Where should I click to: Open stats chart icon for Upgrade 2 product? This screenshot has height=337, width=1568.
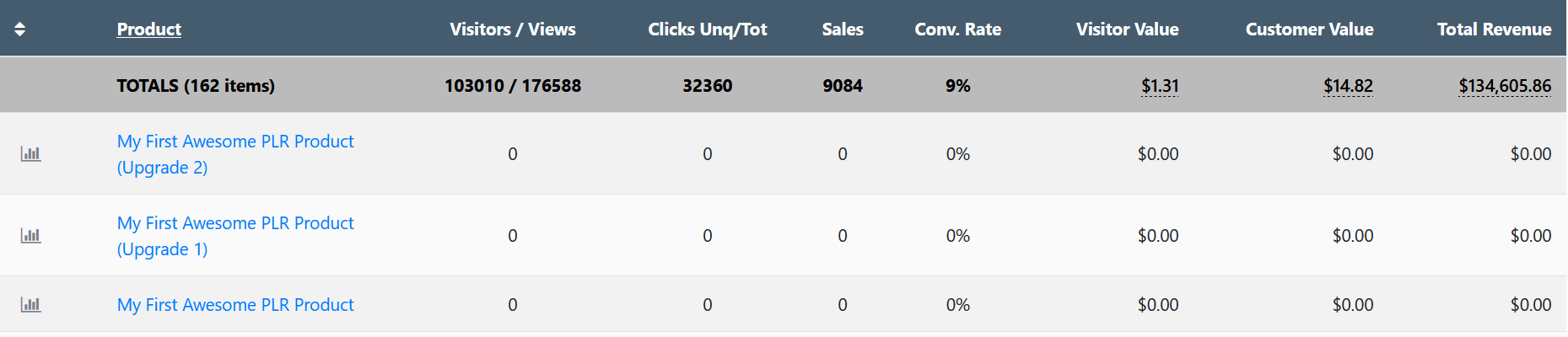tap(31, 154)
